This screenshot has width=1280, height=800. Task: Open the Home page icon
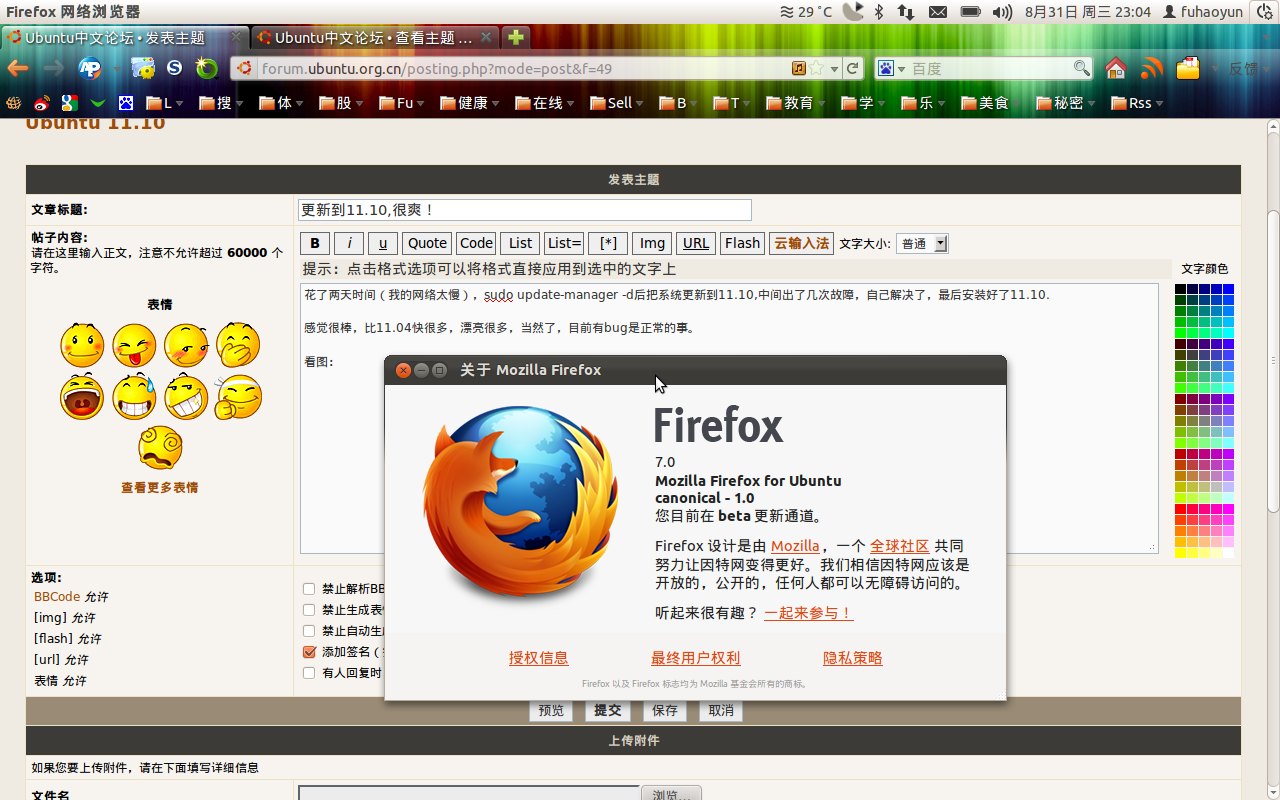click(x=1116, y=68)
